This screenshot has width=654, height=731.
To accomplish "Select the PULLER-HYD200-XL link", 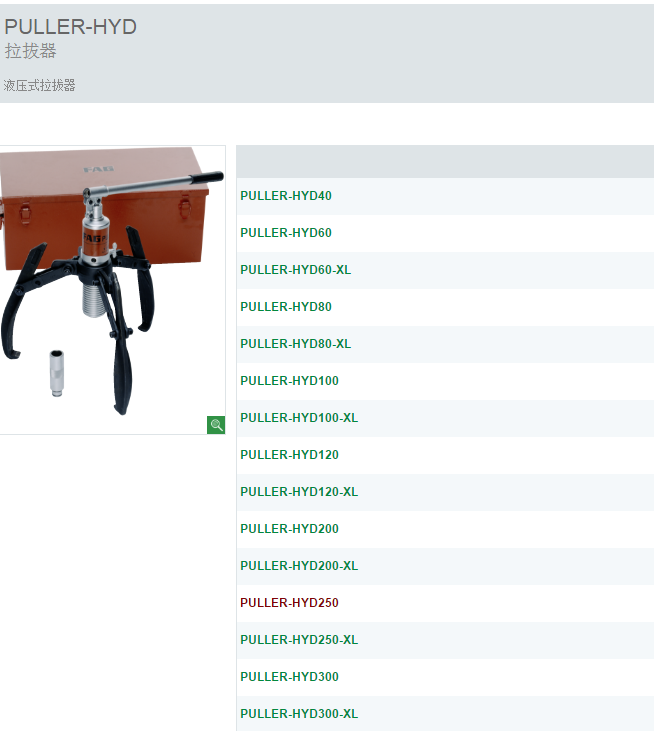I will point(299,565).
